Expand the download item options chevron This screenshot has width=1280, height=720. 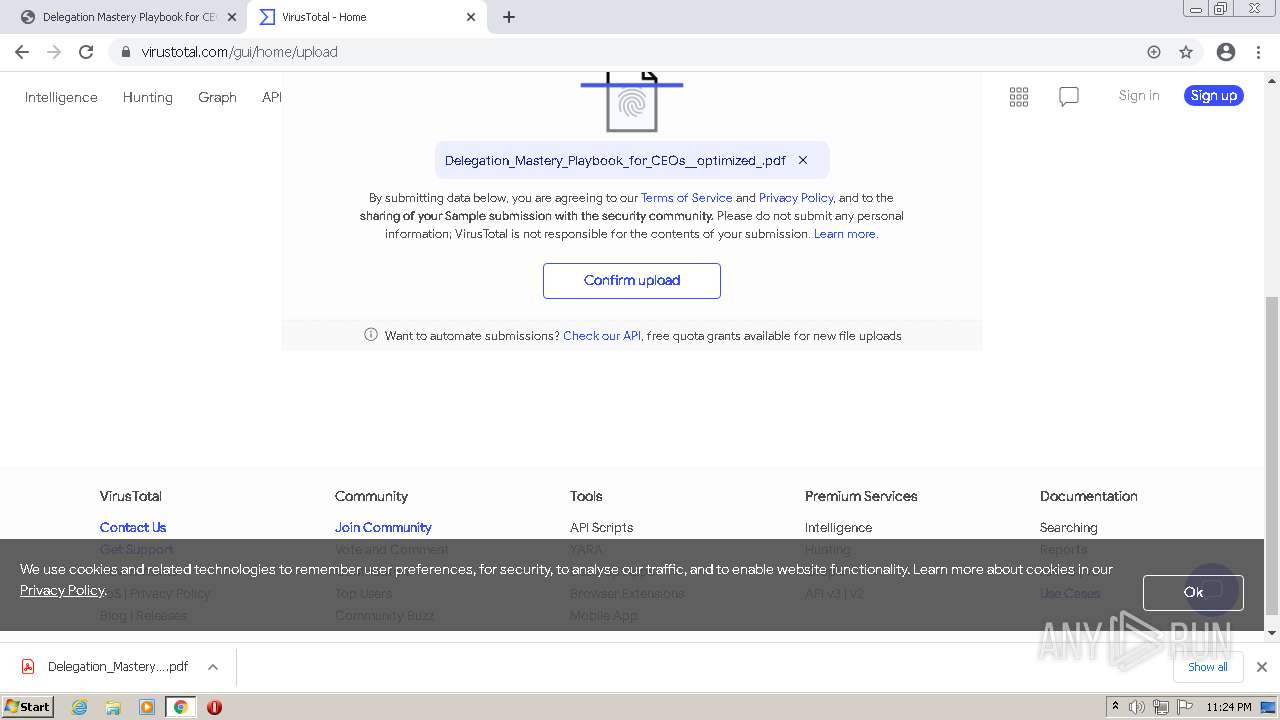click(213, 667)
